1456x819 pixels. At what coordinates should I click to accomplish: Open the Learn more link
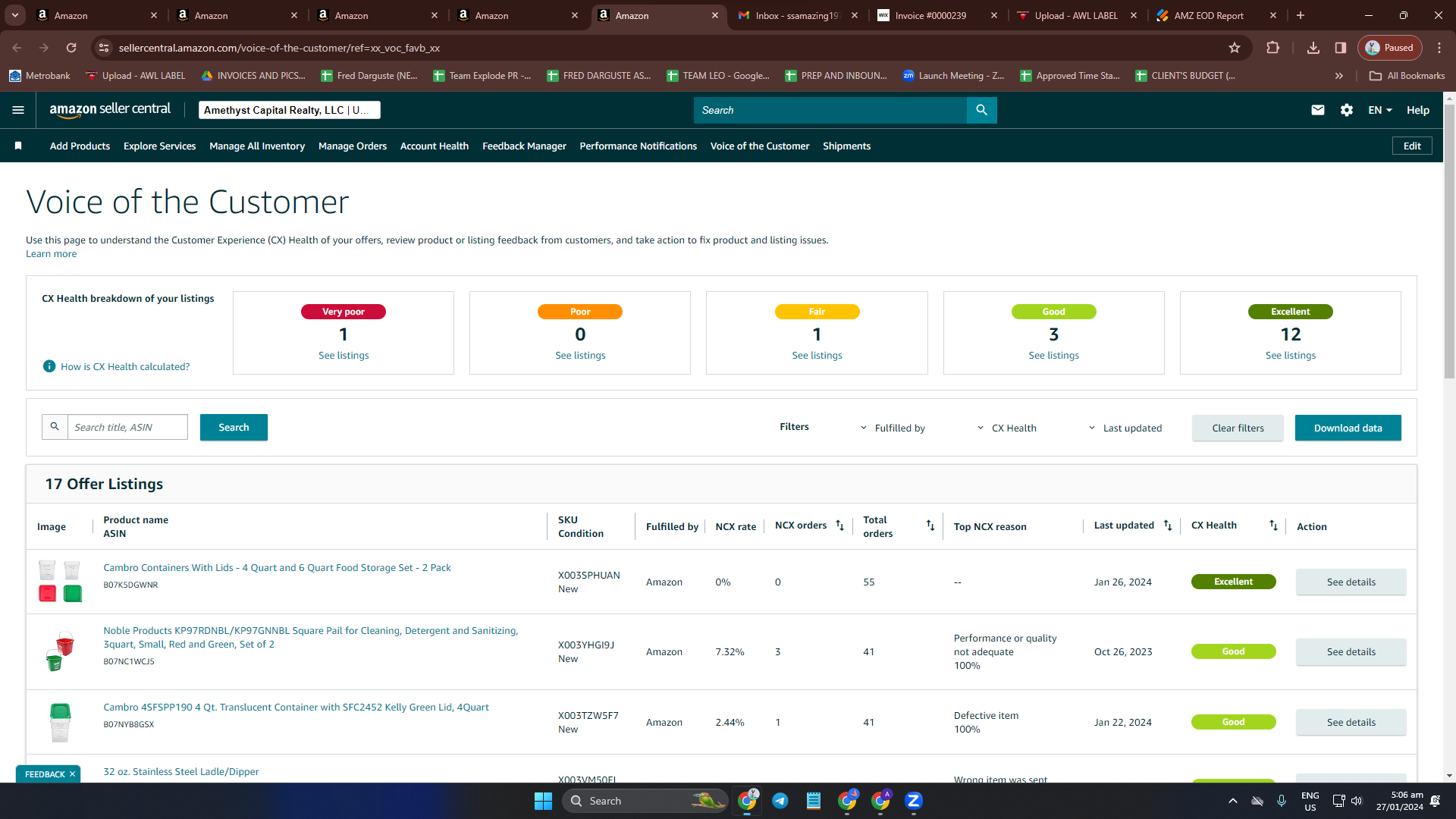click(52, 254)
